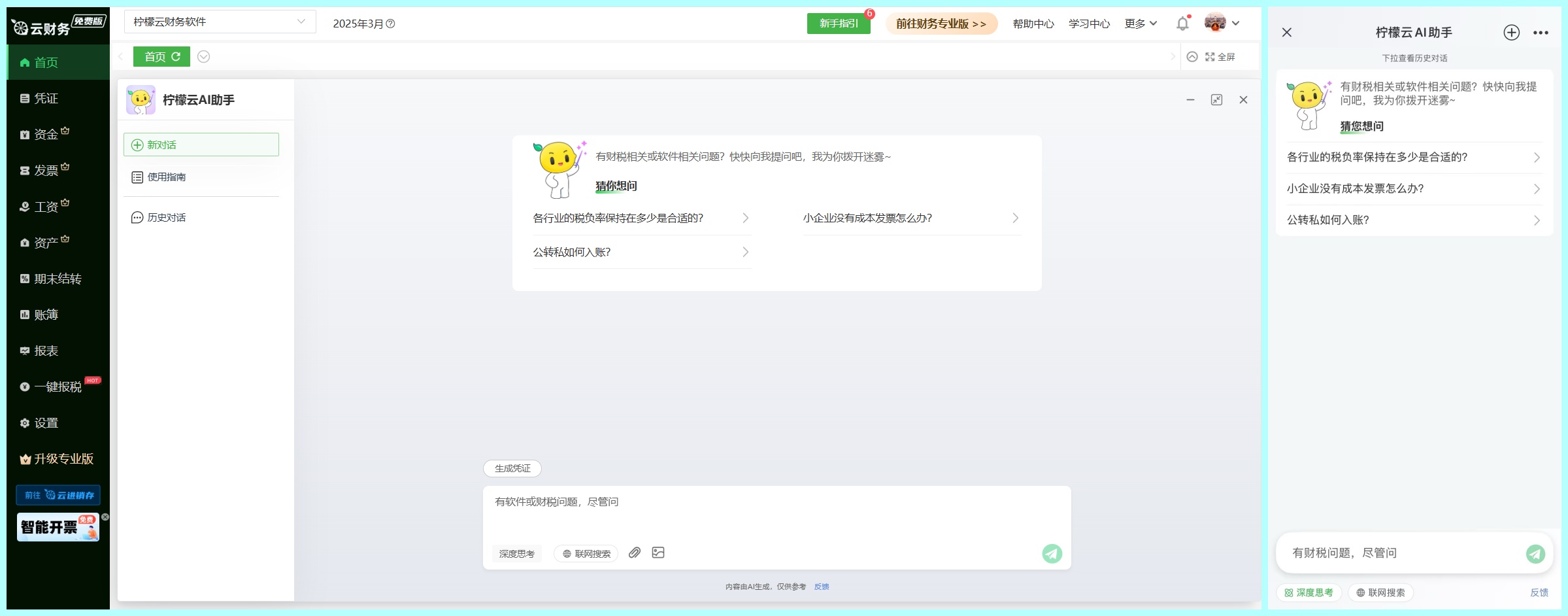Switch to the 首页 tab

(x=161, y=56)
